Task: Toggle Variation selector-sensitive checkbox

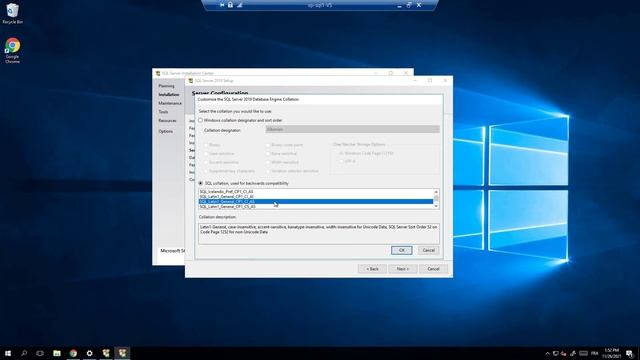Action: pyautogui.click(x=268, y=171)
